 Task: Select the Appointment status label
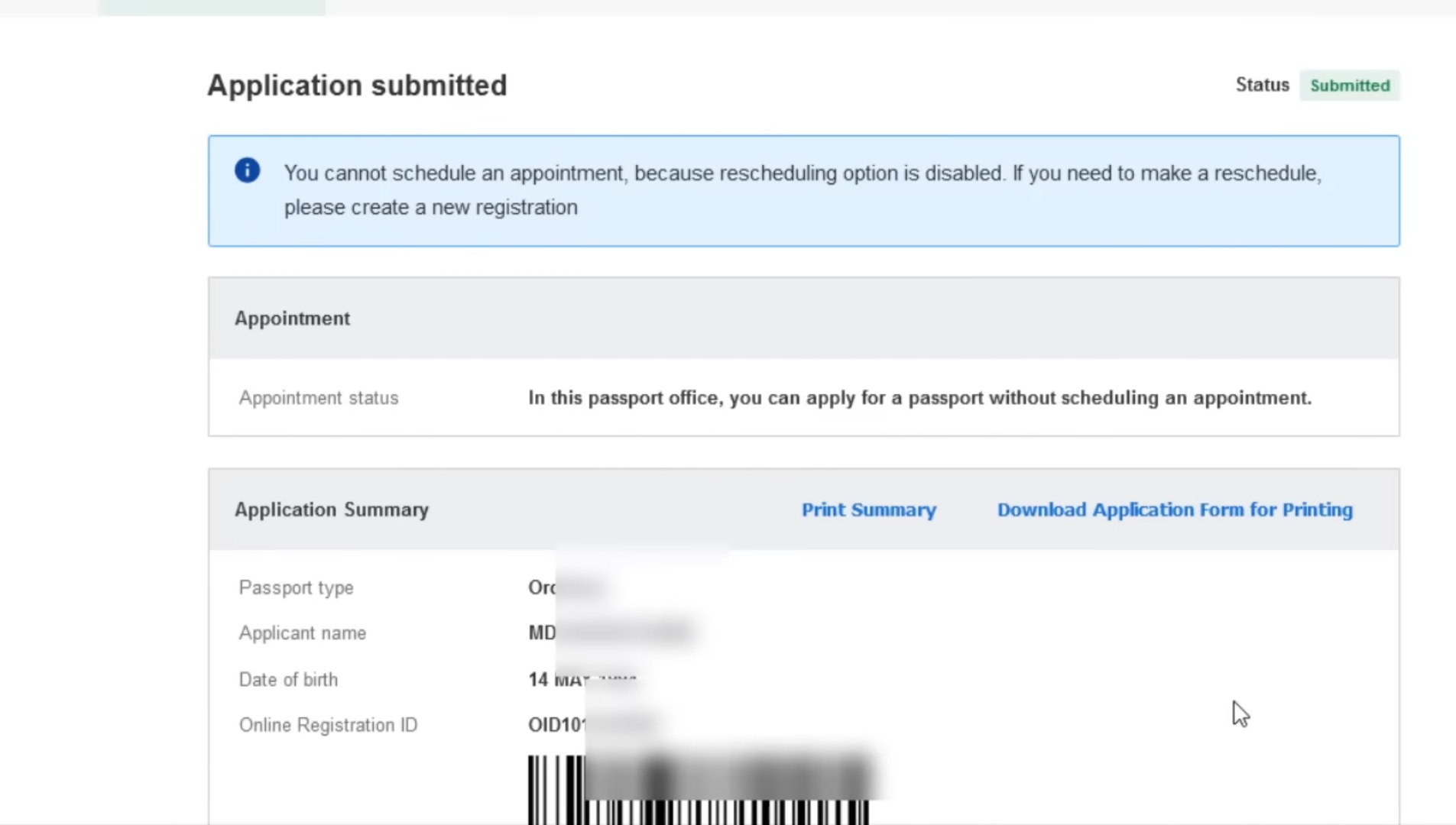pos(318,397)
